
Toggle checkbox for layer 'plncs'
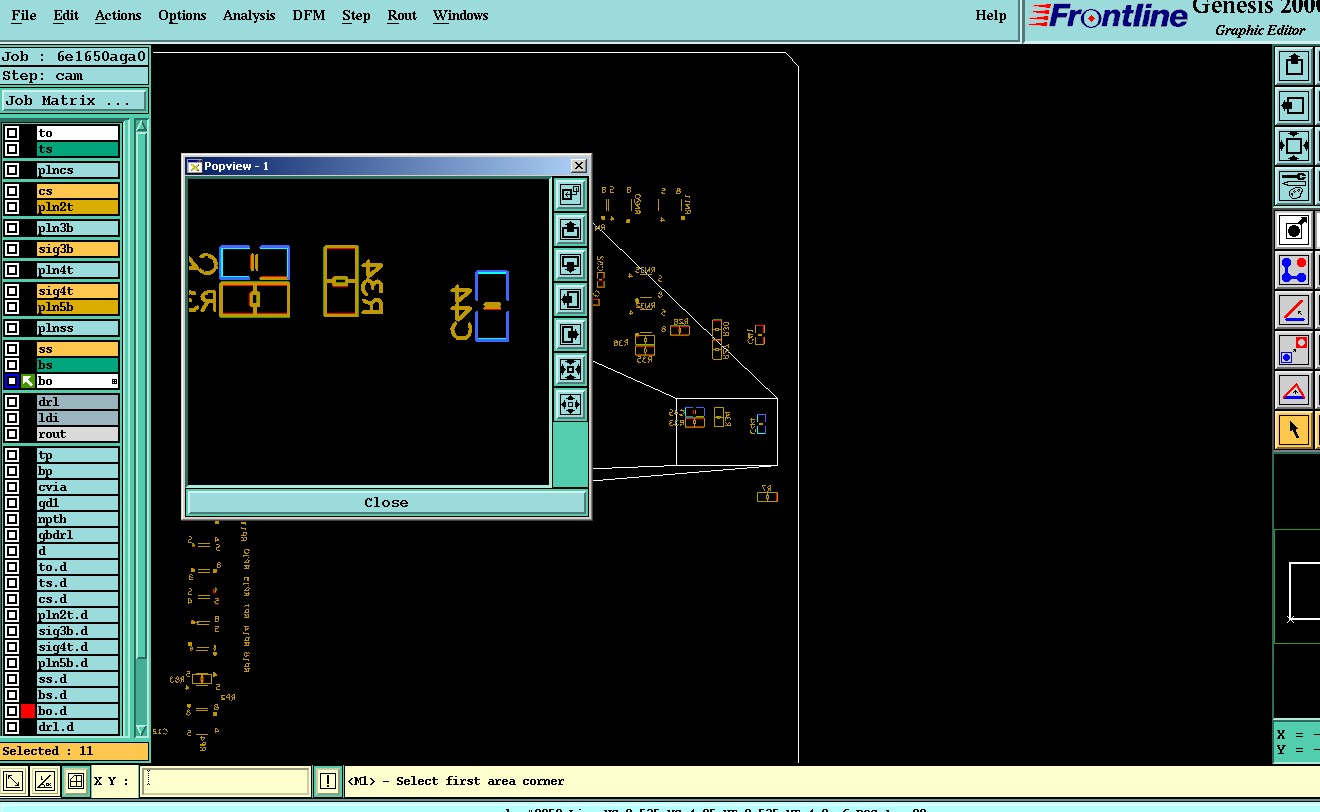pos(12,170)
